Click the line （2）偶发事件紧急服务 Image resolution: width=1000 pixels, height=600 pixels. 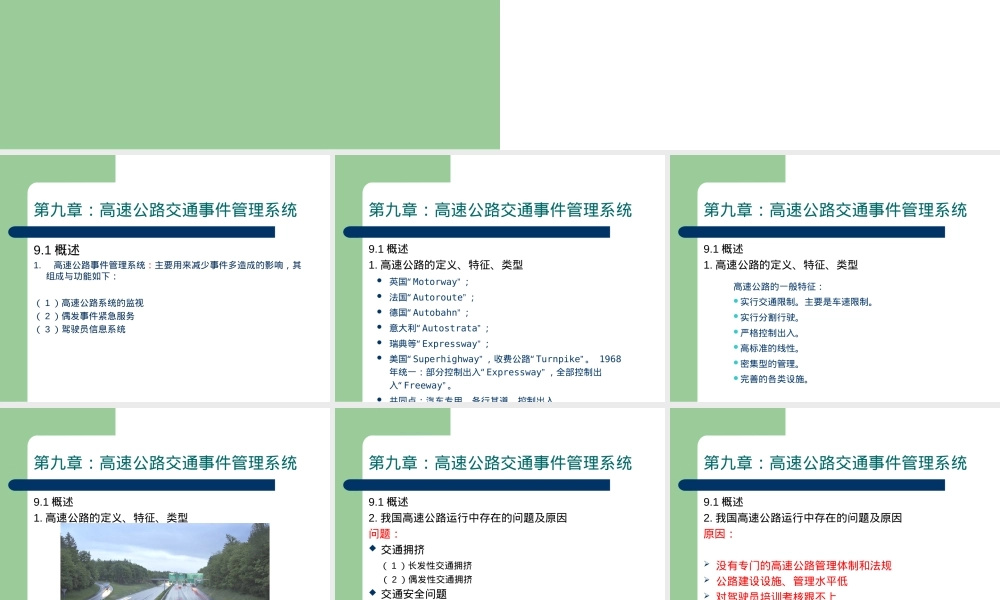click(x=85, y=316)
